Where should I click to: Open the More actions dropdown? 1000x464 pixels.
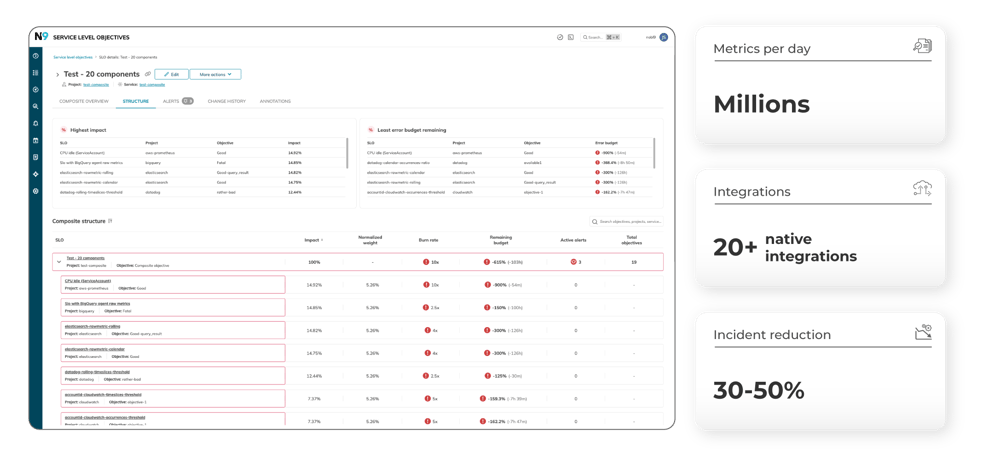(216, 74)
